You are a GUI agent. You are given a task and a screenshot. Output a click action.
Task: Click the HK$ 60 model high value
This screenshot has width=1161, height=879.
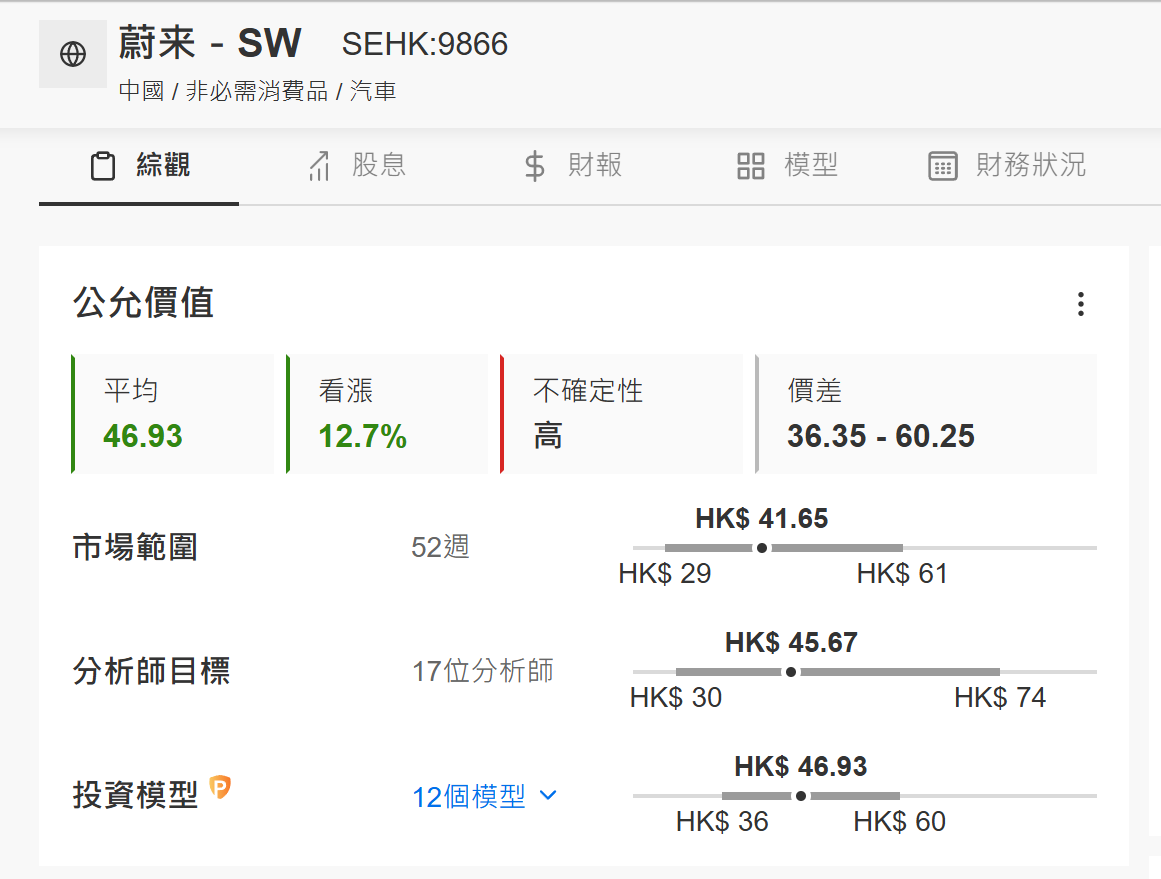(900, 822)
